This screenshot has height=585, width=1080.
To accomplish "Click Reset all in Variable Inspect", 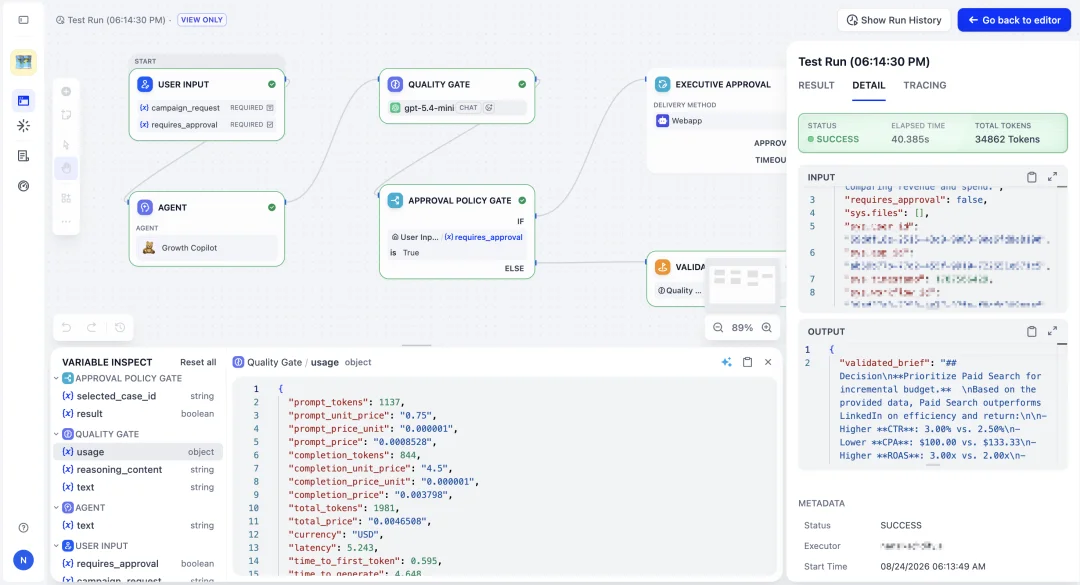I will (x=198, y=362).
